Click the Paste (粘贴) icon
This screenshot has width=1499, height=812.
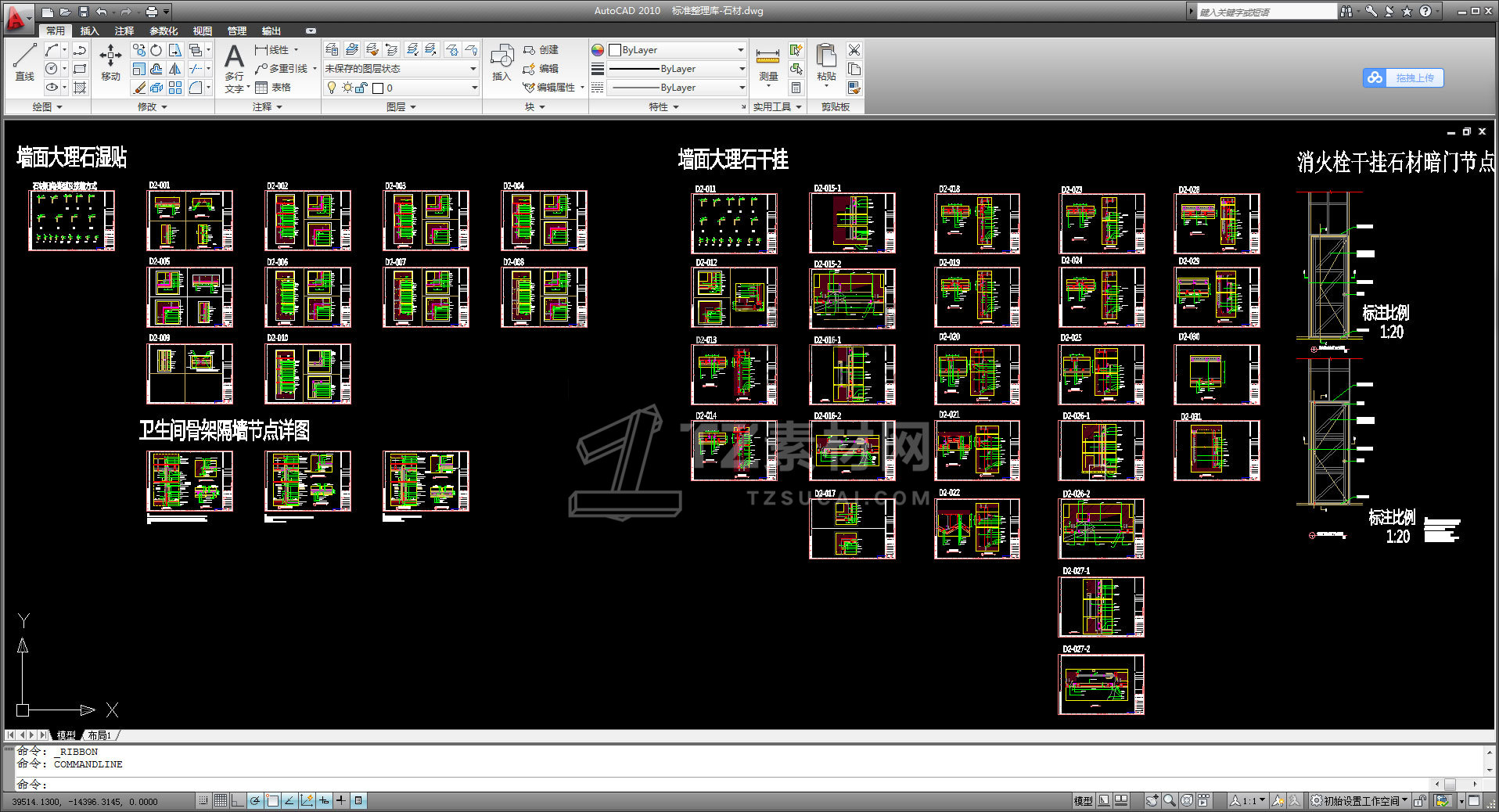pyautogui.click(x=826, y=63)
